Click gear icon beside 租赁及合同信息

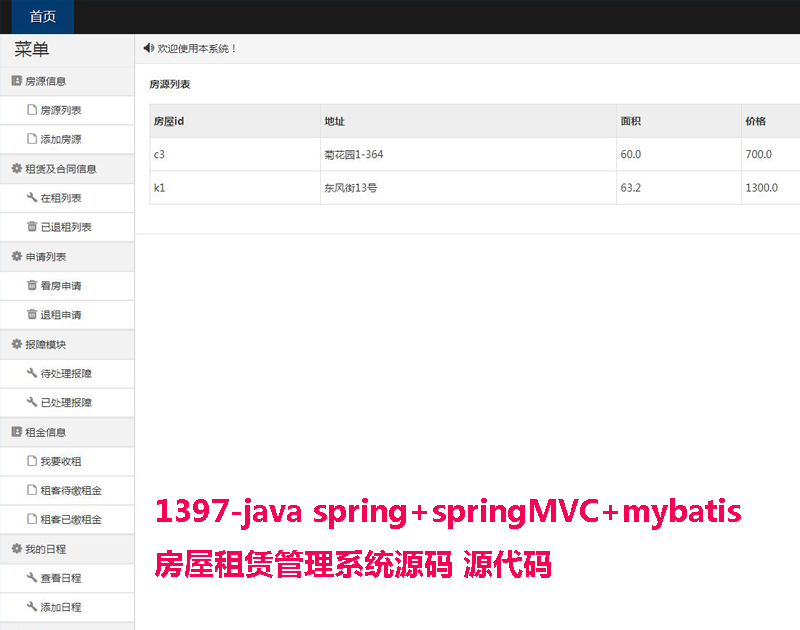pyautogui.click(x=16, y=168)
